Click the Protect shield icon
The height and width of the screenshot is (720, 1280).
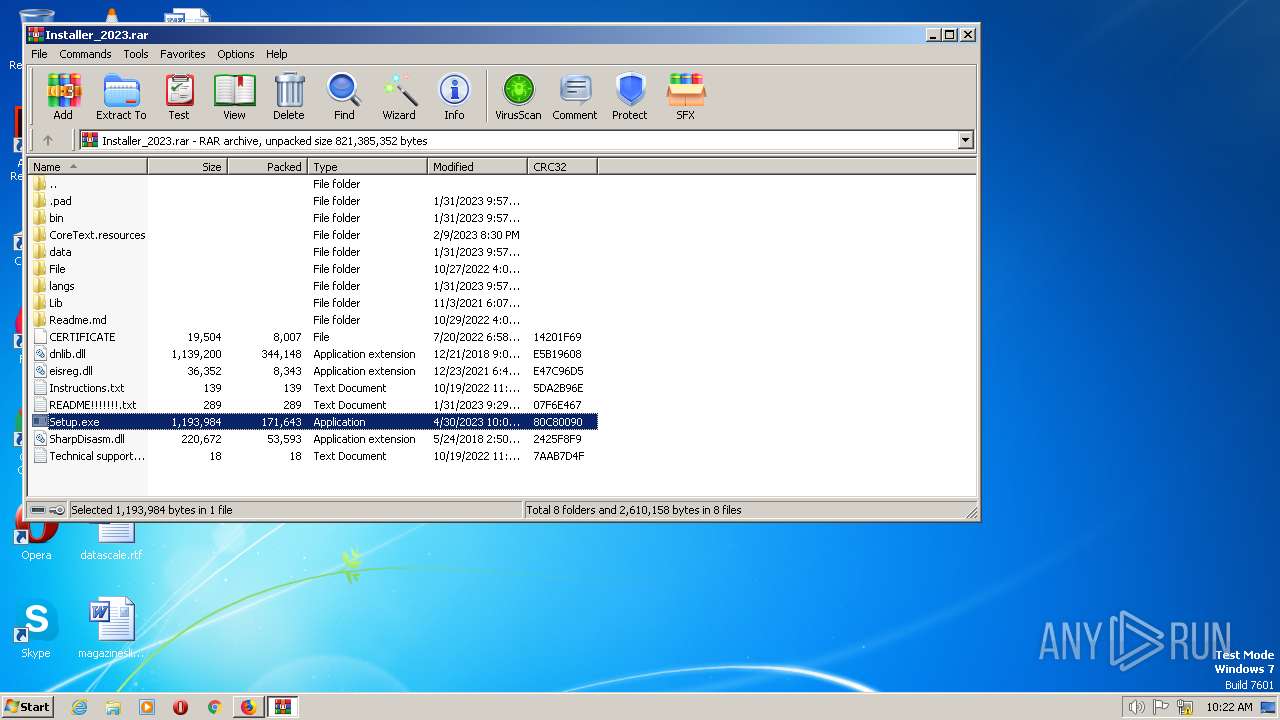[x=630, y=97]
